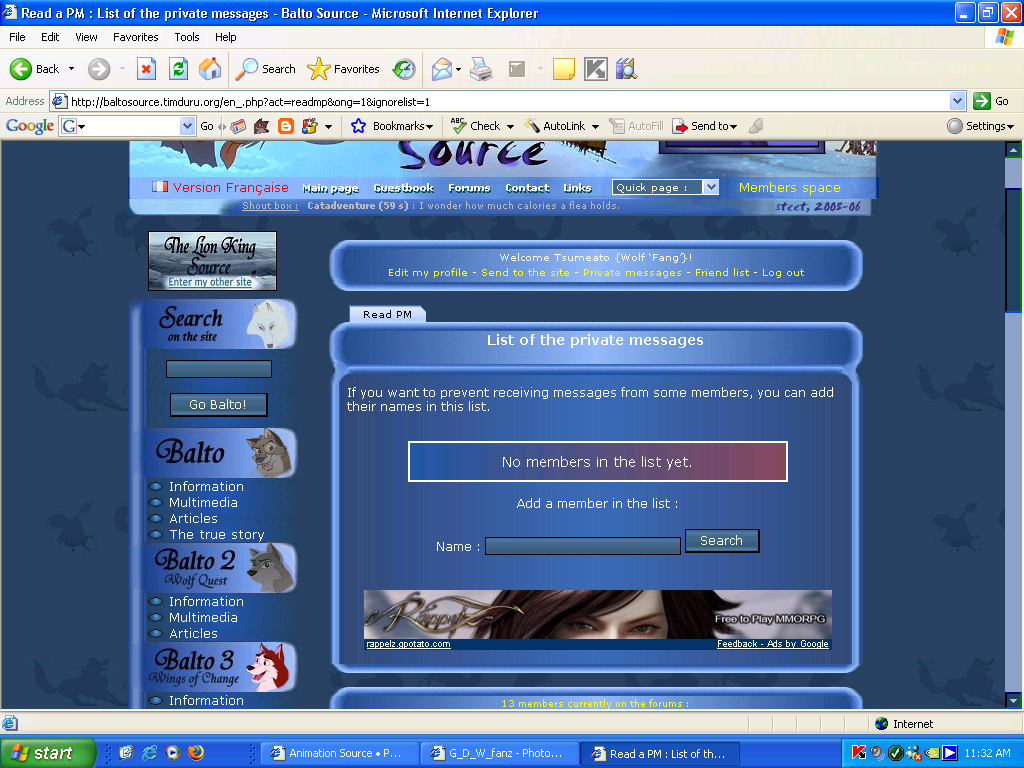Click the Search button next to Name field
Screen dimensions: 1024x768
(722, 541)
